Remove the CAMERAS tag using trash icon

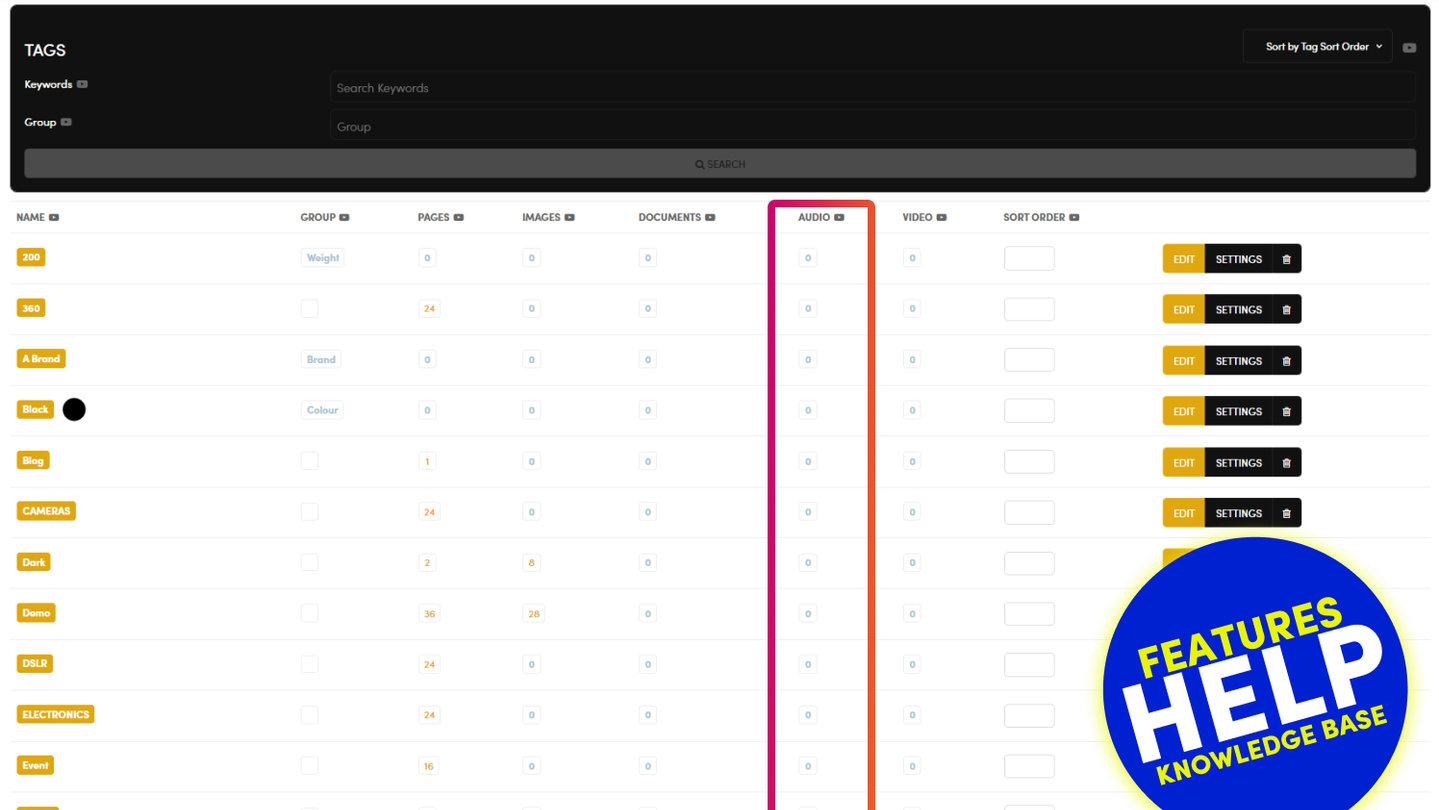[1286, 514]
